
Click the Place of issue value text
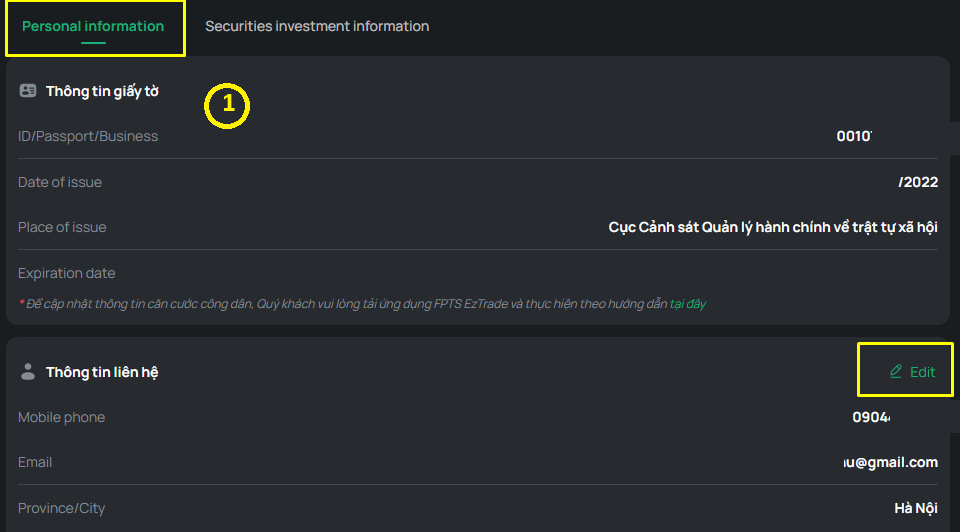click(x=773, y=227)
